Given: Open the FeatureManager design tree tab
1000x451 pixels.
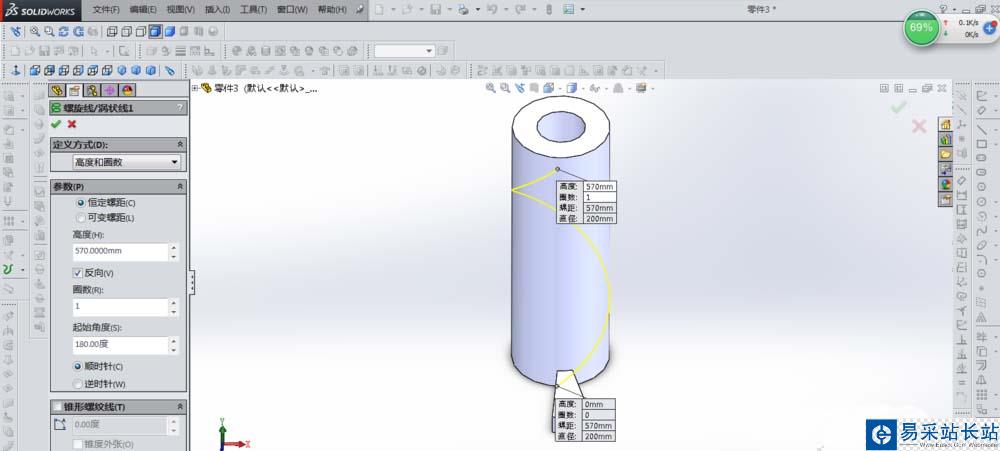Looking at the screenshot, I should 57,91.
